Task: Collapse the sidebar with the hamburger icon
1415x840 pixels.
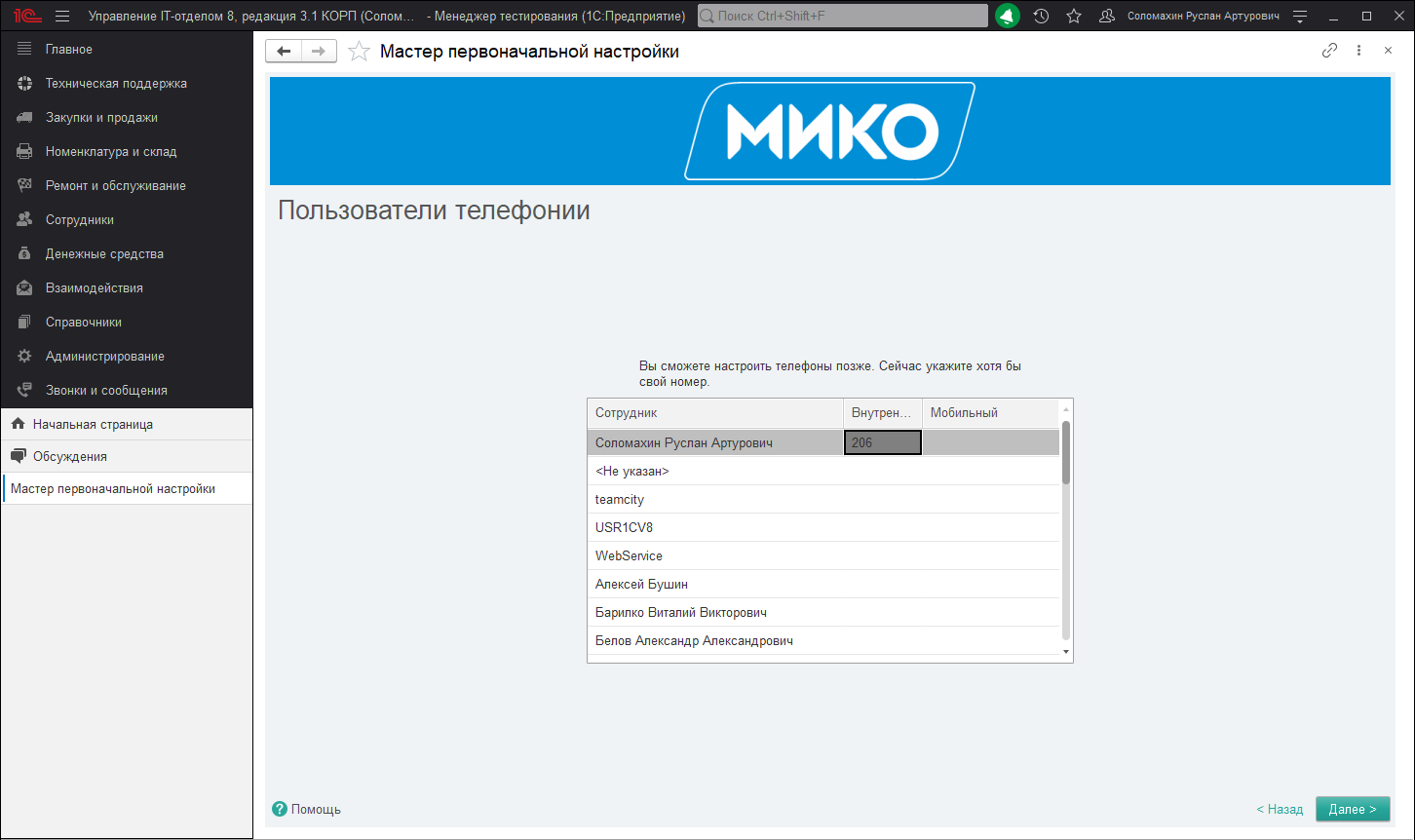Action: [60, 16]
